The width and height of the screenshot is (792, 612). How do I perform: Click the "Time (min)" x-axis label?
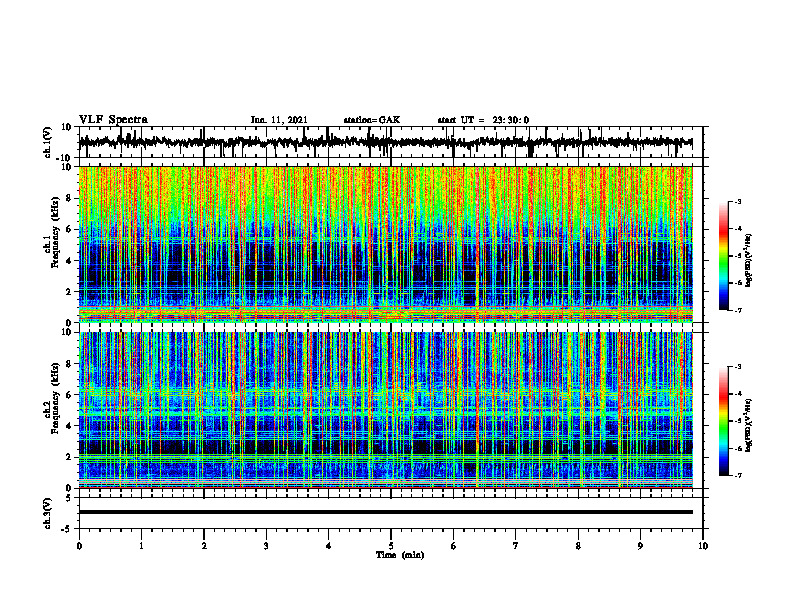(x=400, y=555)
